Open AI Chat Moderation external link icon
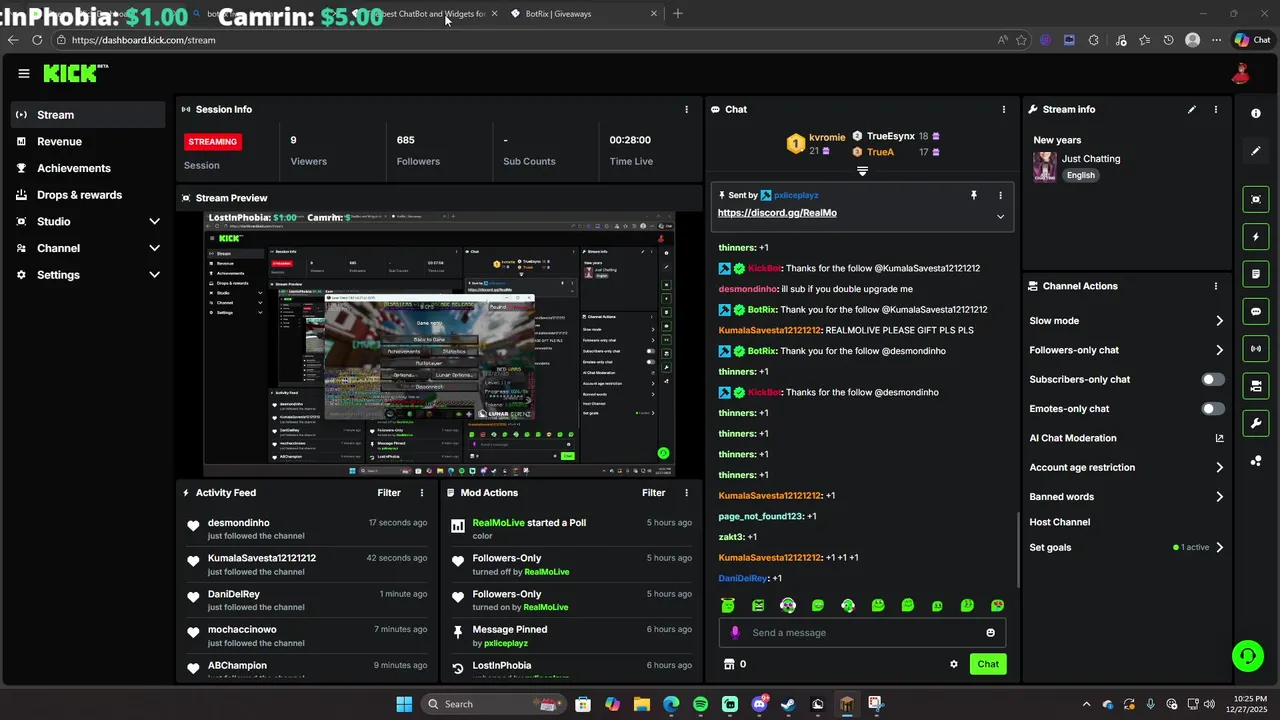This screenshot has width=1280, height=720. (x=1219, y=438)
